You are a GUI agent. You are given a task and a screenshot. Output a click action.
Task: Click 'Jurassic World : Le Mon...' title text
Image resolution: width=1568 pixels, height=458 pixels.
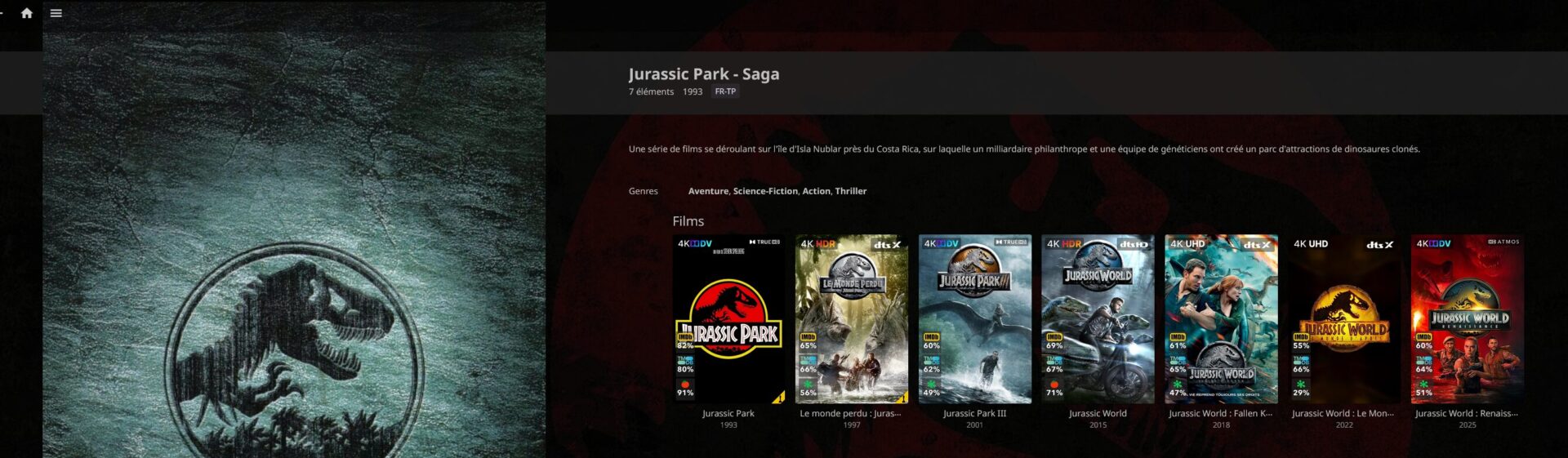coord(1343,413)
